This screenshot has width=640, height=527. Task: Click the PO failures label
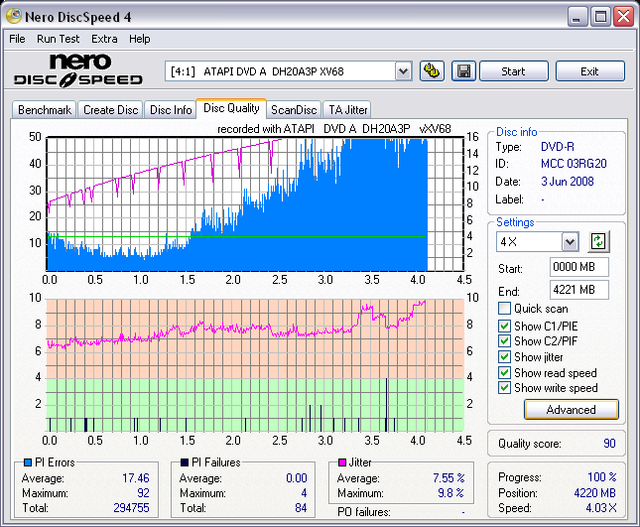364,511
